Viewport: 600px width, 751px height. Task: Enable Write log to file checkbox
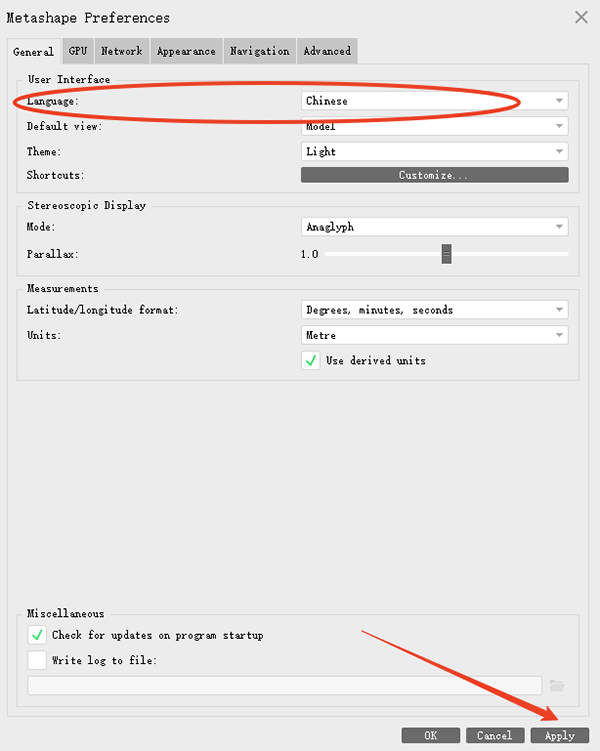point(37,660)
